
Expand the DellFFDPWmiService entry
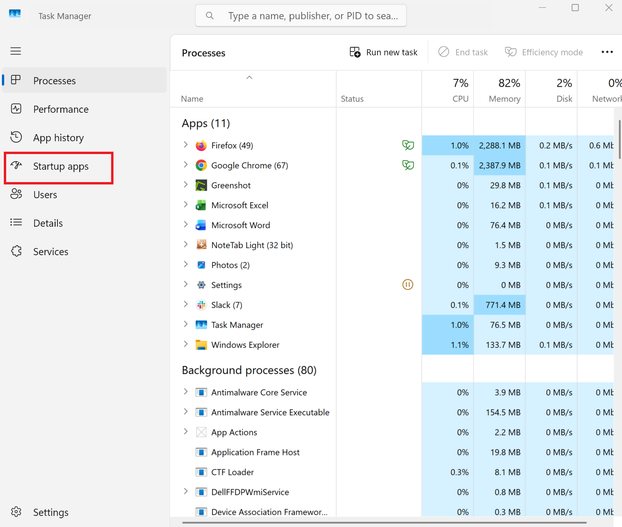point(185,491)
